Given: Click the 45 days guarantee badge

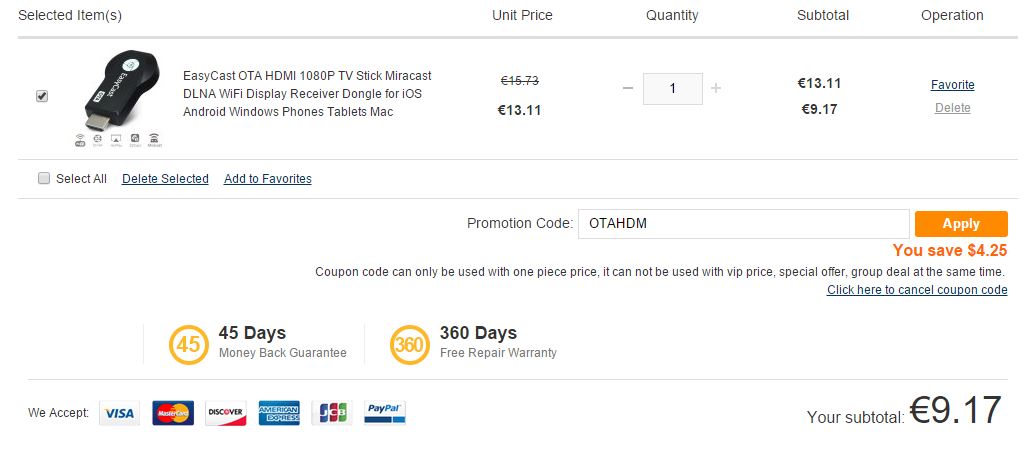Looking at the screenshot, I should 188,345.
